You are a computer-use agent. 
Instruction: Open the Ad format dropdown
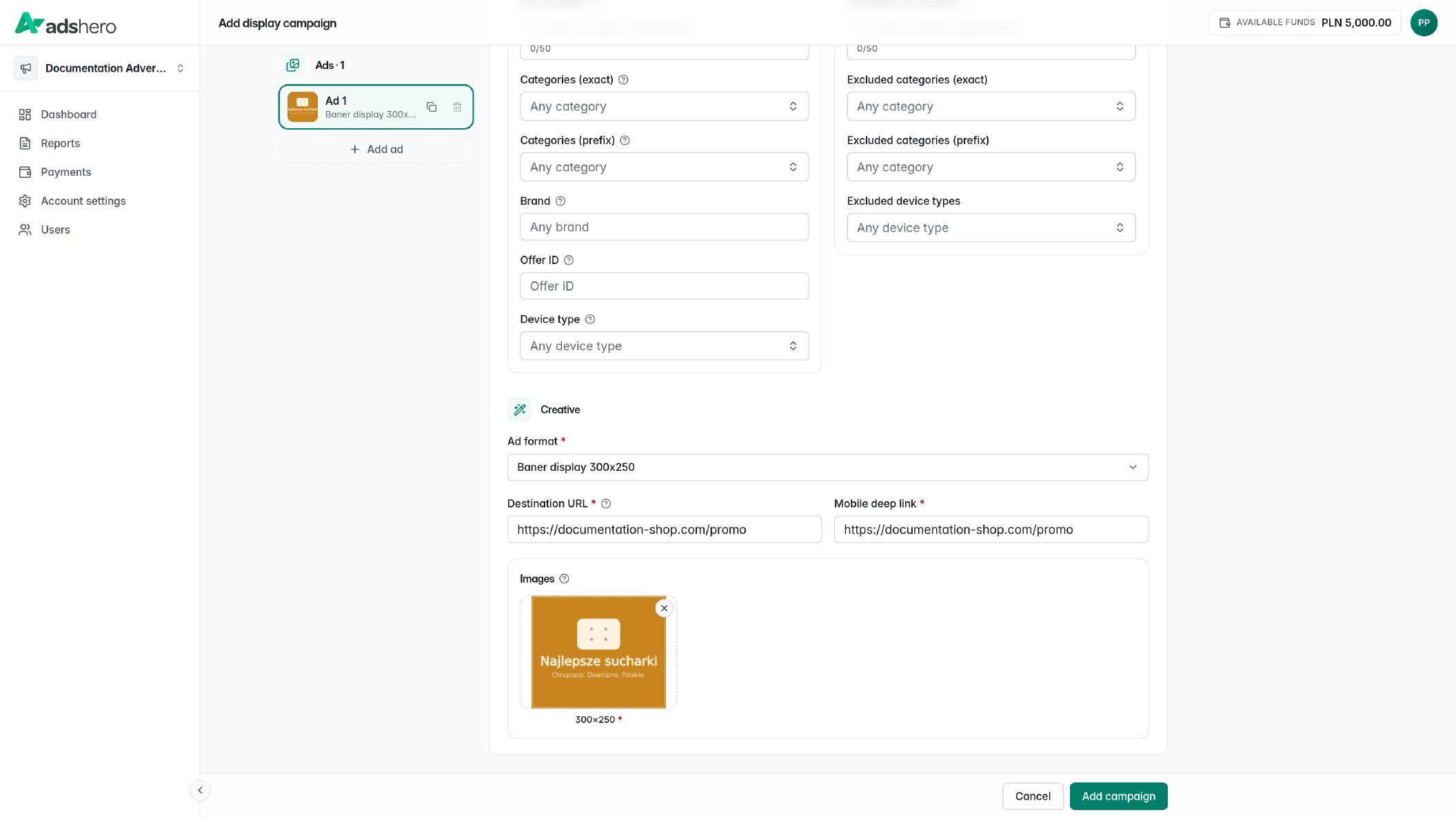coord(827,467)
